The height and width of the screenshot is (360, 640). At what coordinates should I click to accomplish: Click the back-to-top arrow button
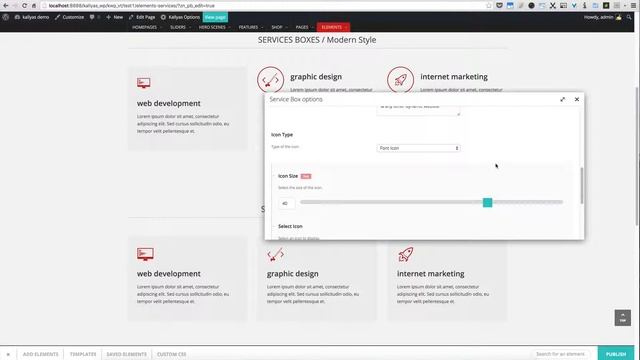622,318
